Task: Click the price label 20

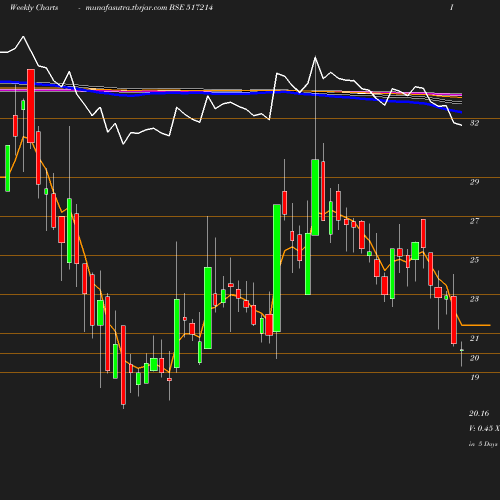Action: pyautogui.click(x=474, y=358)
